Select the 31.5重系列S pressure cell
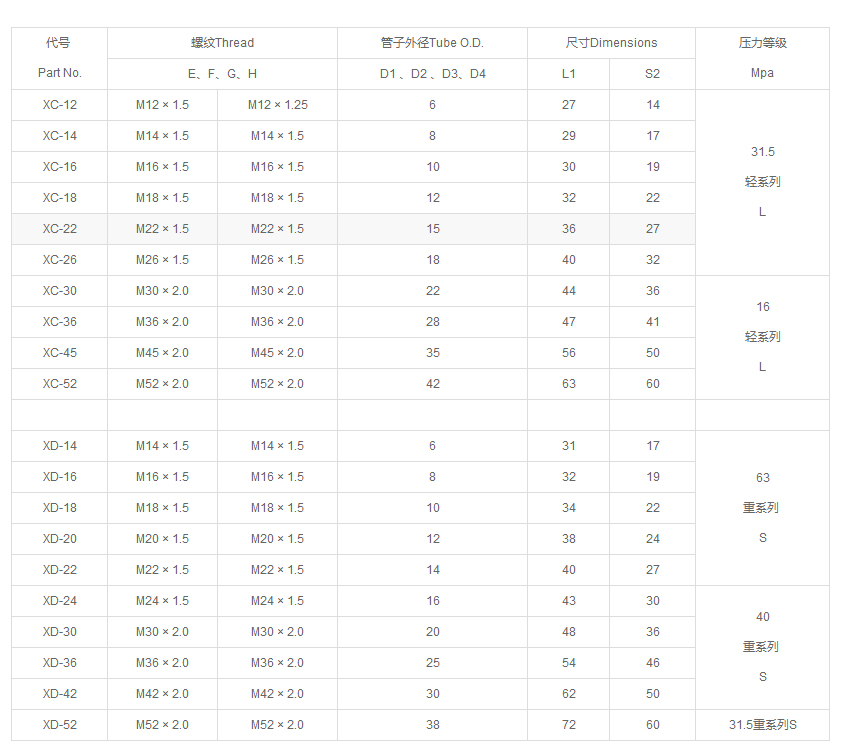Viewport: 849px width, 756px height. coord(762,725)
